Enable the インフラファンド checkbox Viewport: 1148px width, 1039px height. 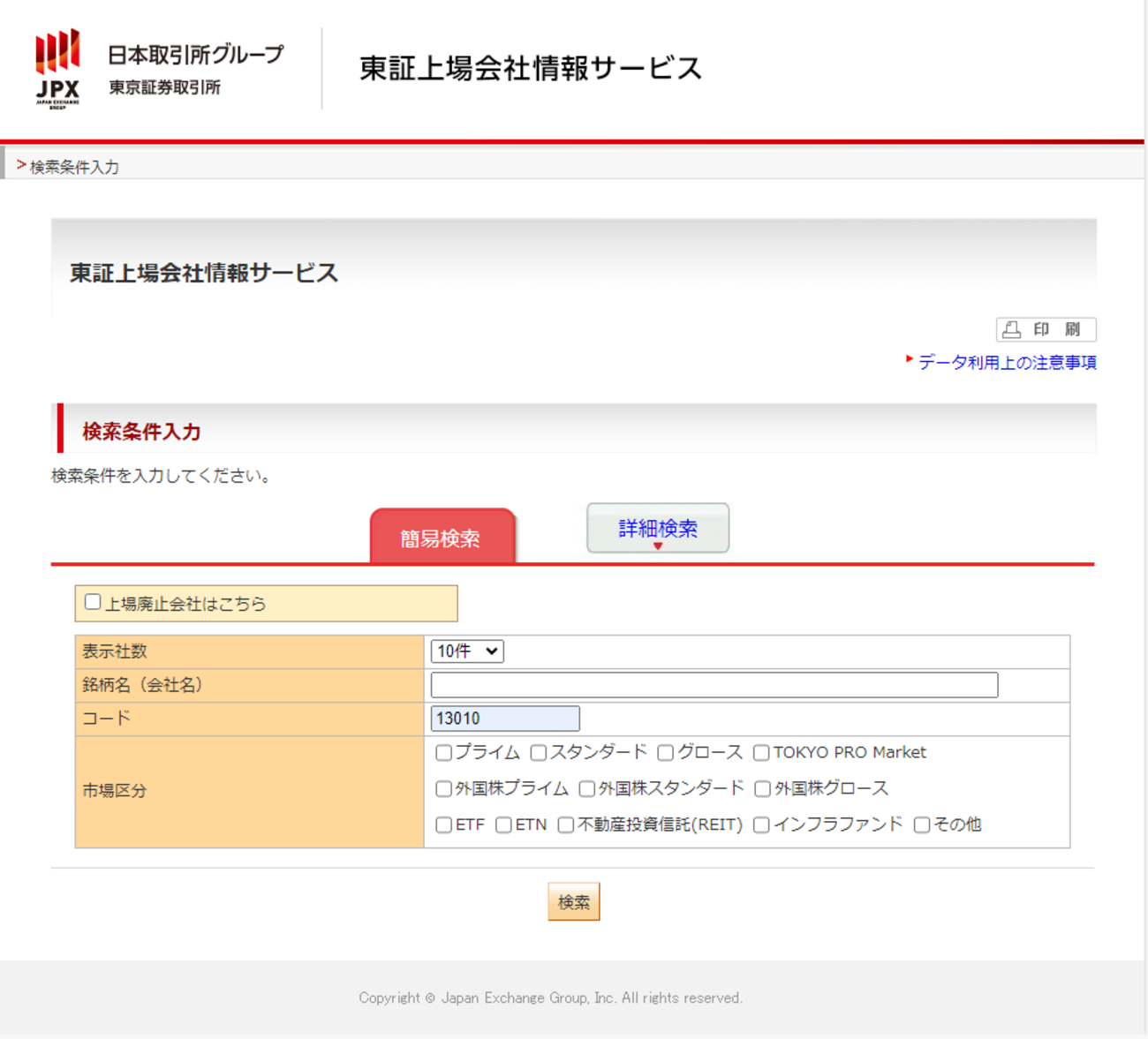tap(760, 824)
